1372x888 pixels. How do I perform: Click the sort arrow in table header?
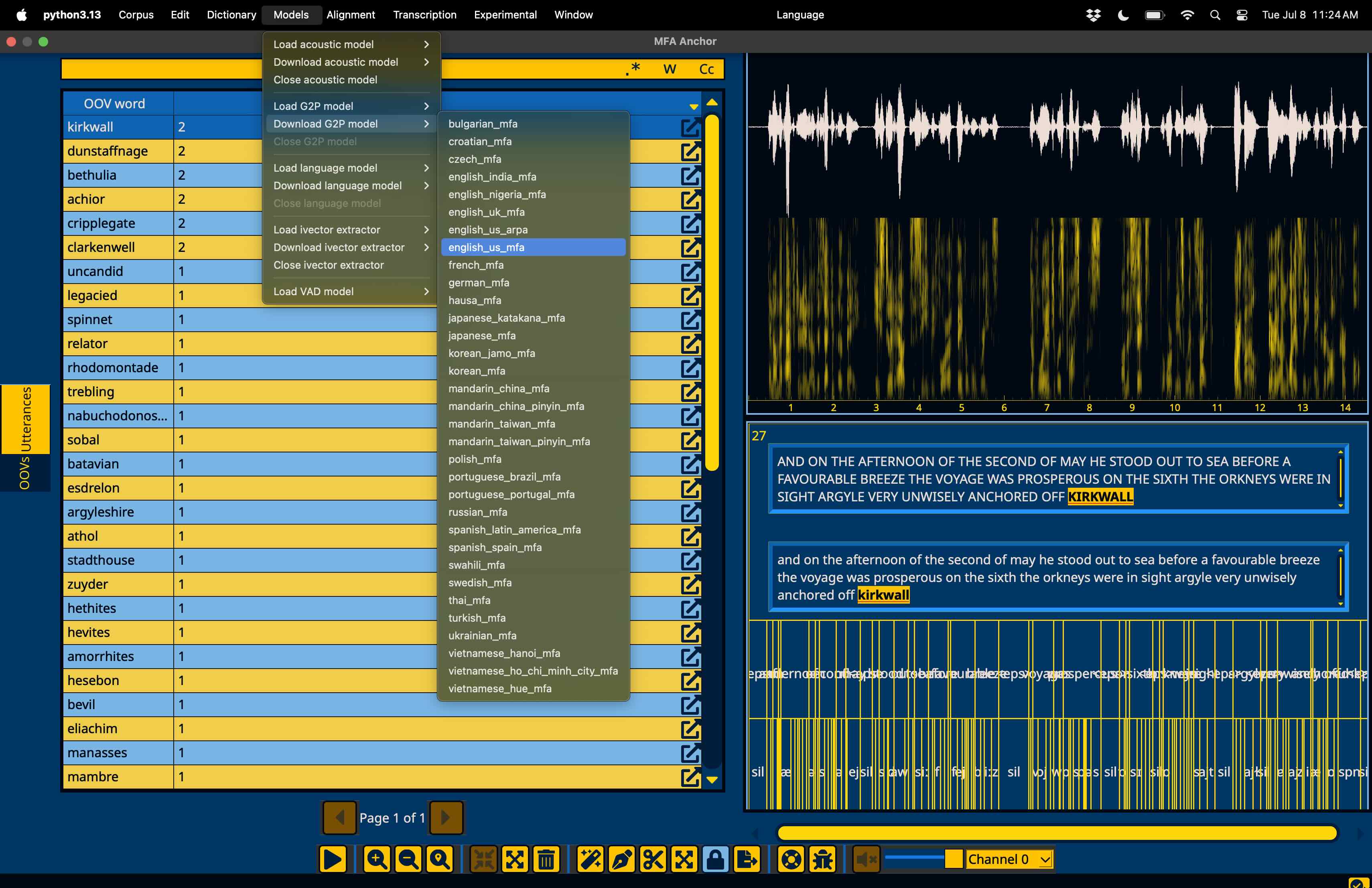694,107
